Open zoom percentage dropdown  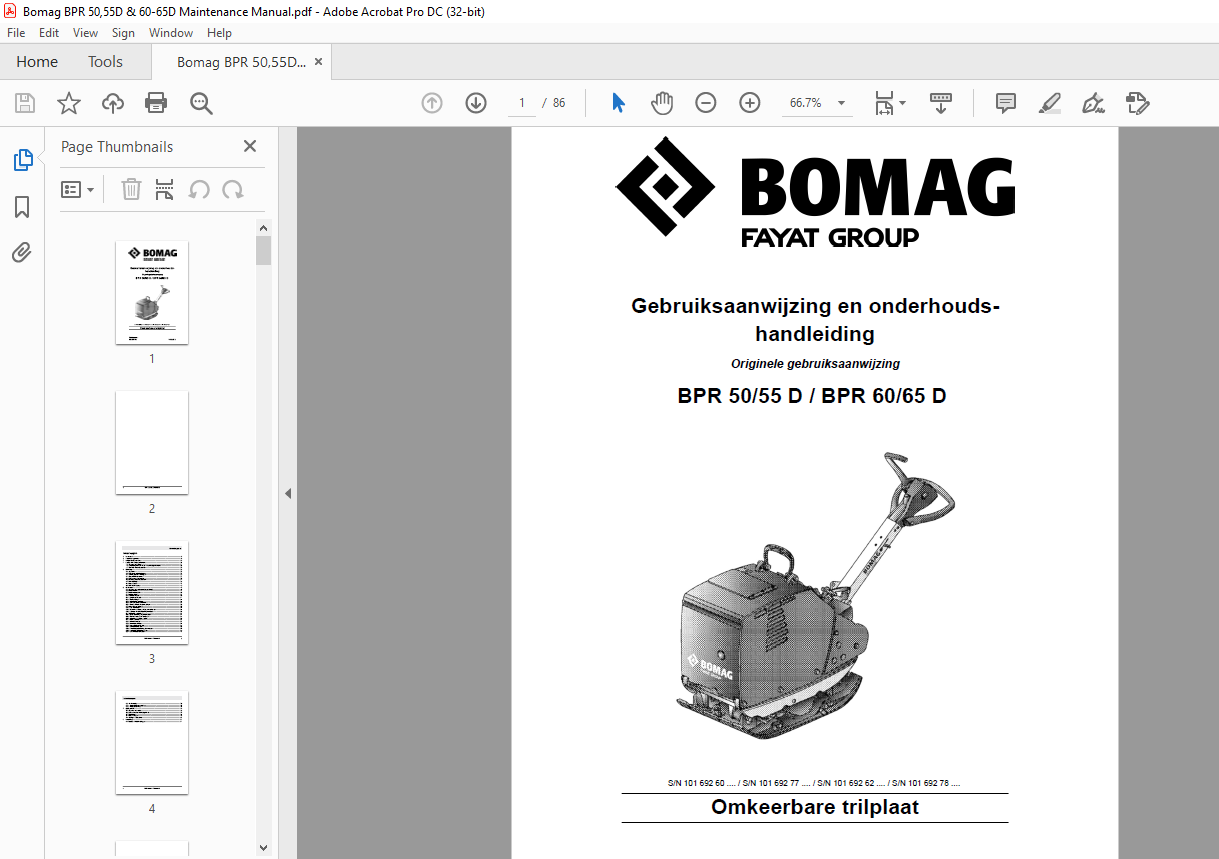pyautogui.click(x=841, y=103)
